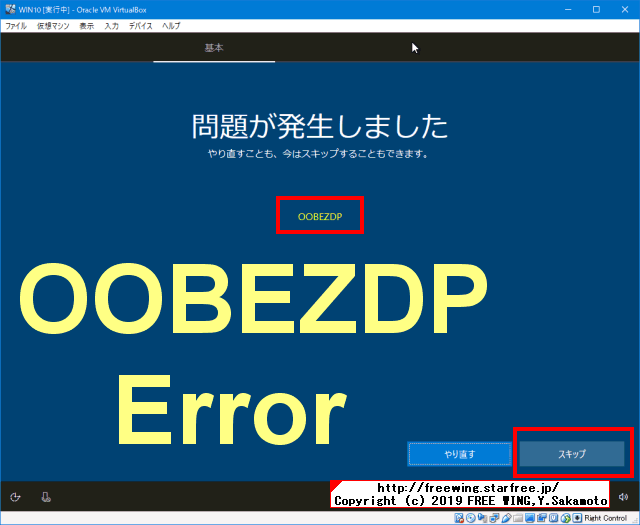Click the USB devices indicator

pyautogui.click(x=507, y=518)
